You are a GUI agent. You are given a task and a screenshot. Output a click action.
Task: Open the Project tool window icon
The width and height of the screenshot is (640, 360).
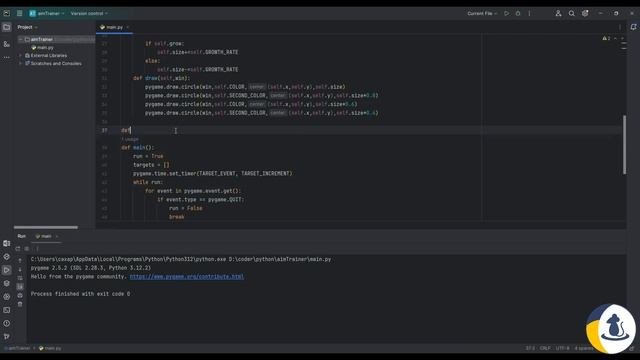tap(7, 27)
